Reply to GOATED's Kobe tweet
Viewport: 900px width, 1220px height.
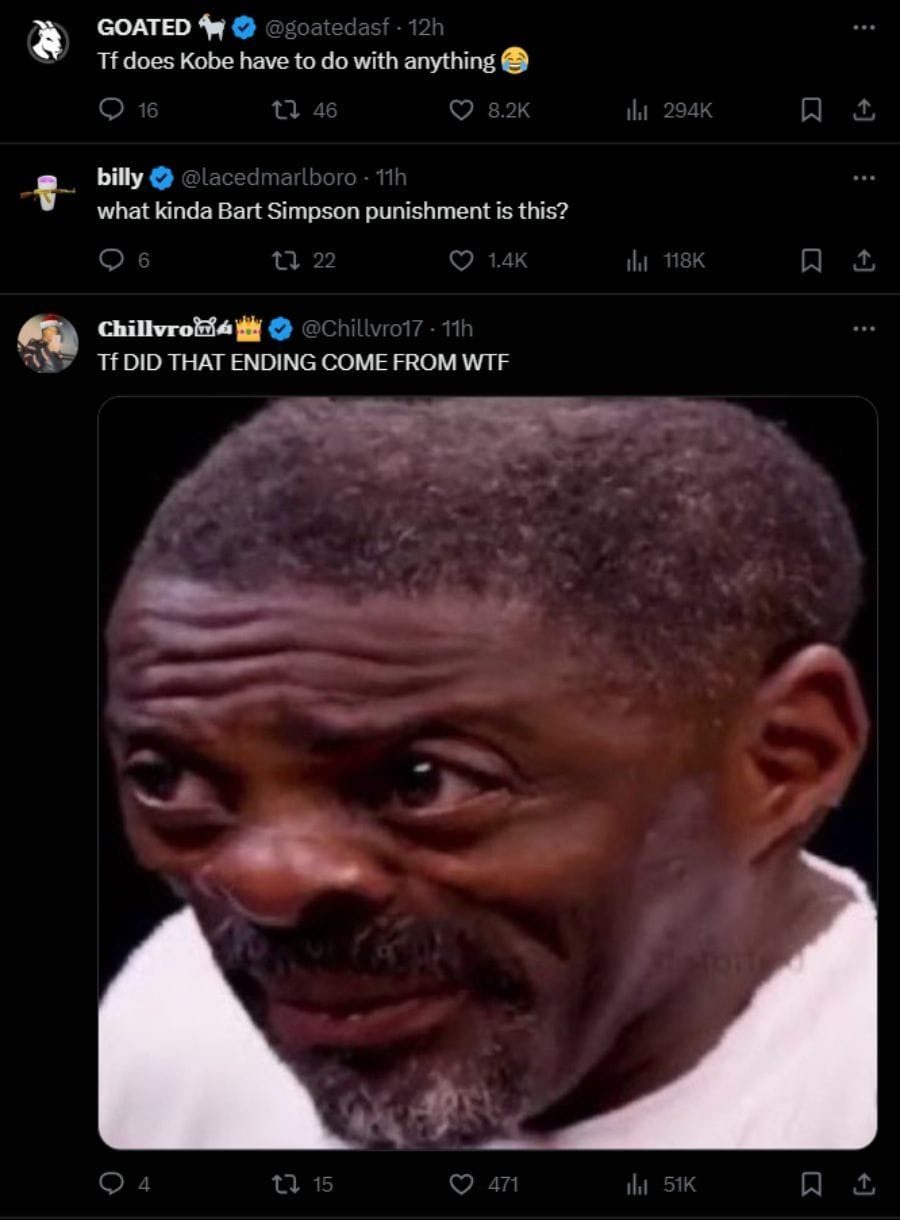tap(111, 110)
